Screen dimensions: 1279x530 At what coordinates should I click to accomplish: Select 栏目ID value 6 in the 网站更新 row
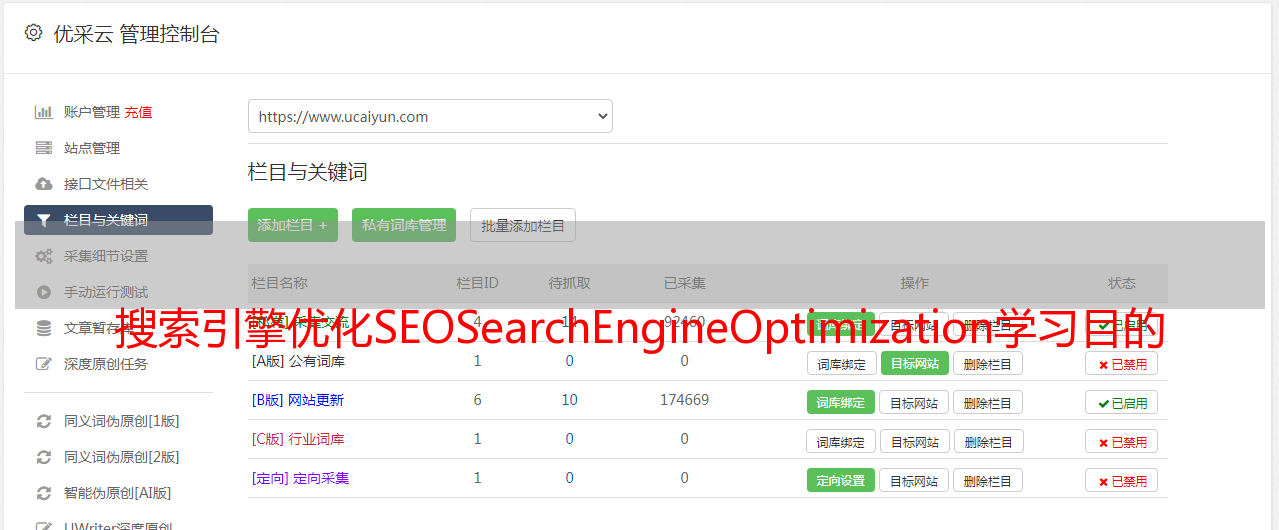477,400
